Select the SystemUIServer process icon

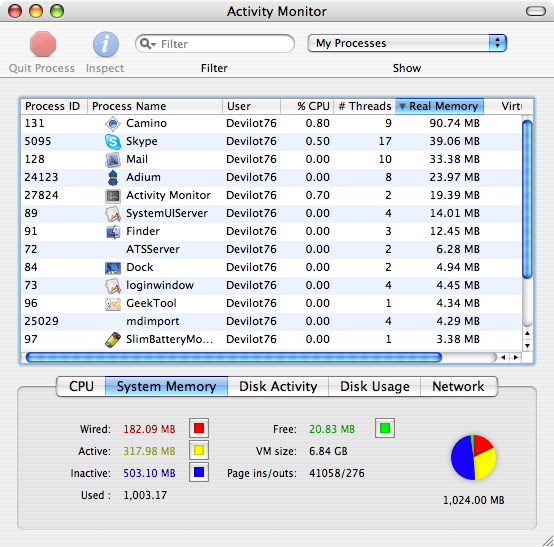113,214
